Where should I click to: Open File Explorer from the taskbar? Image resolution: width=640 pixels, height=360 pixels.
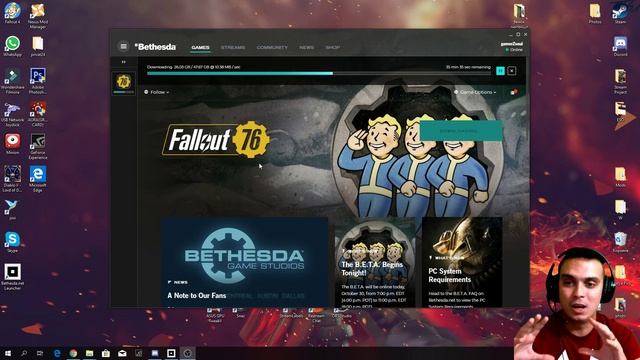click(x=89, y=353)
